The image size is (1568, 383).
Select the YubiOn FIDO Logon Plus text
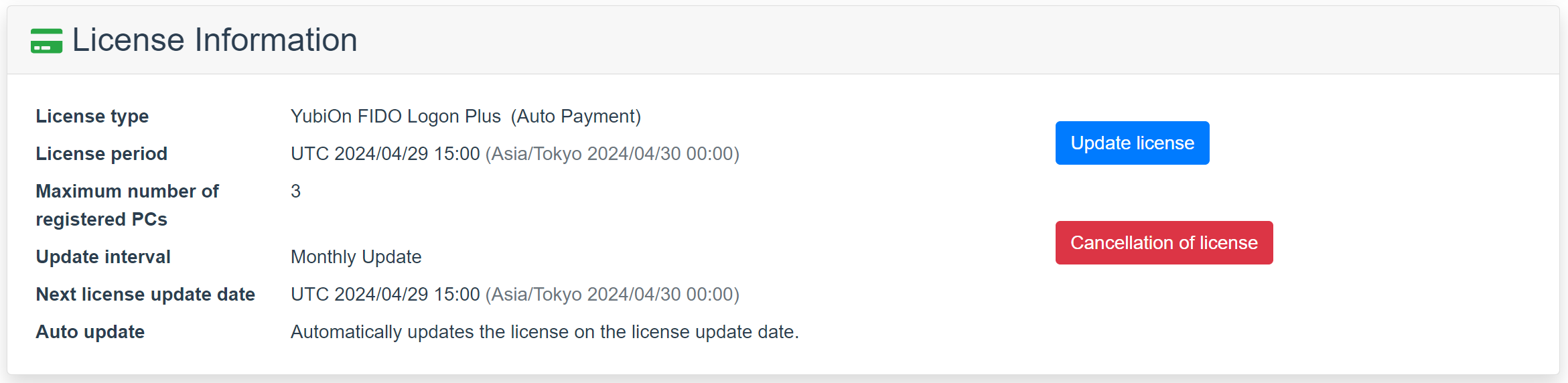(x=396, y=117)
